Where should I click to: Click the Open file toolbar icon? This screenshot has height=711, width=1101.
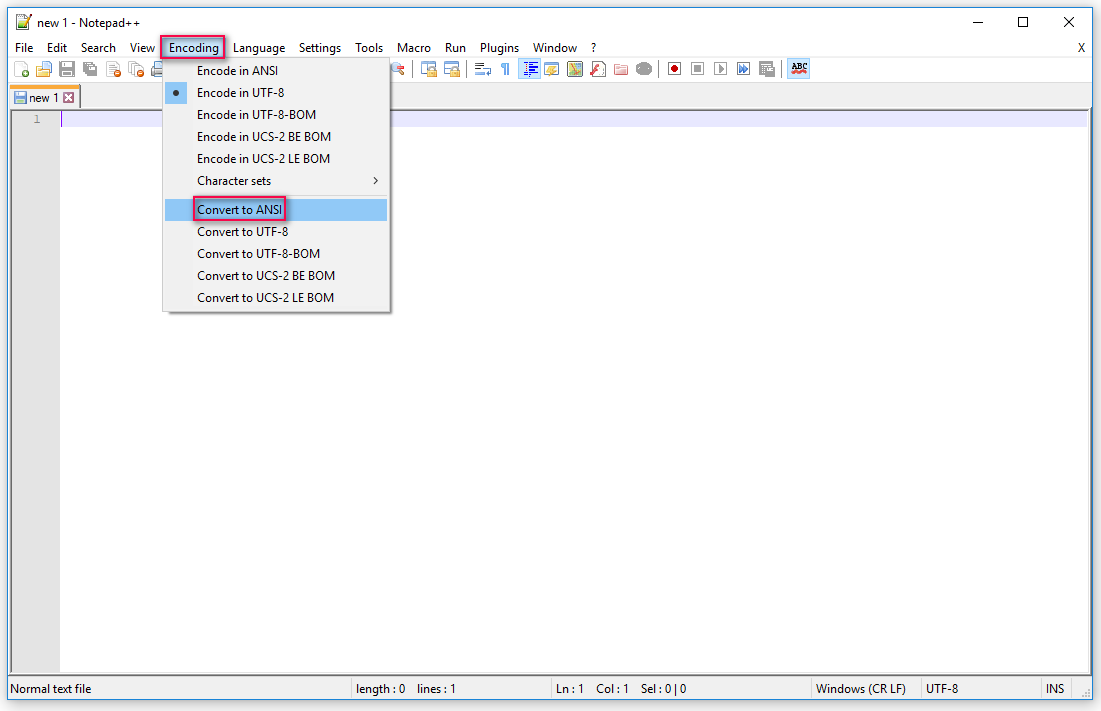[44, 69]
